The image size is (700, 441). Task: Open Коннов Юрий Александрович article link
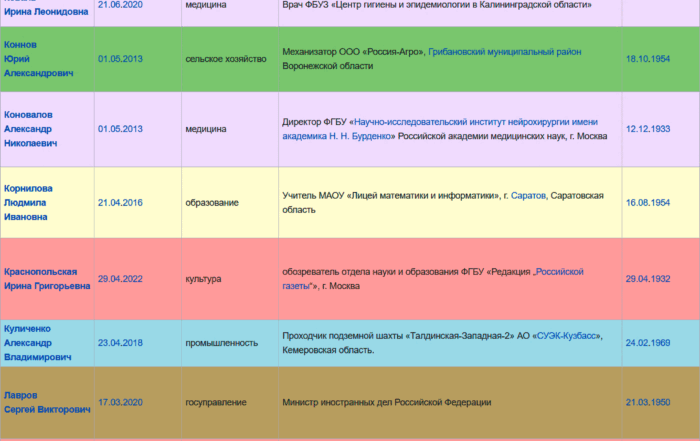click(x=38, y=59)
